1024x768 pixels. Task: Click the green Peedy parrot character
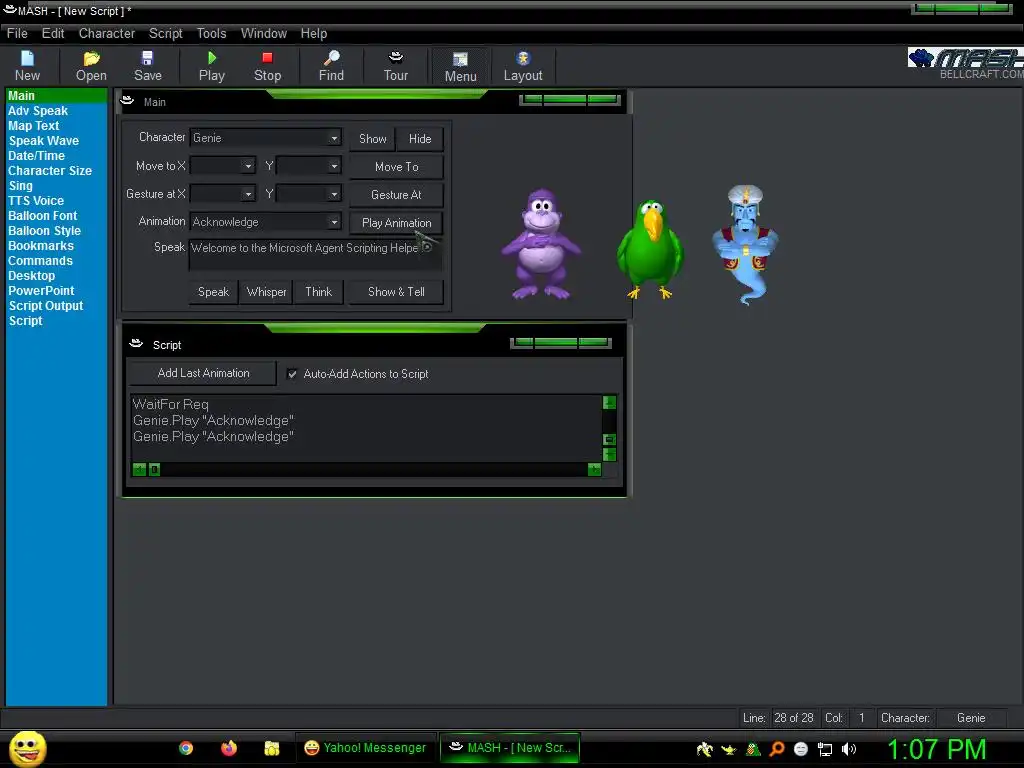[x=650, y=249]
